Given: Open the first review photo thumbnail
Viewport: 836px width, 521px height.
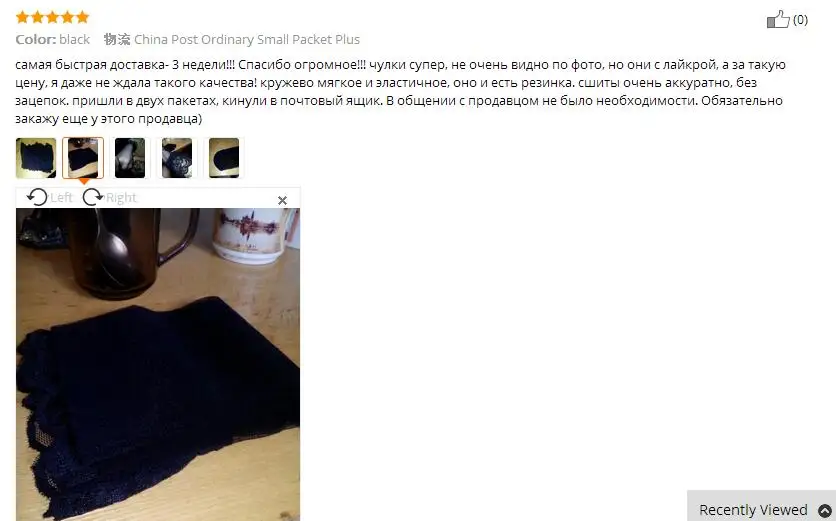Looking at the screenshot, I should (36, 158).
